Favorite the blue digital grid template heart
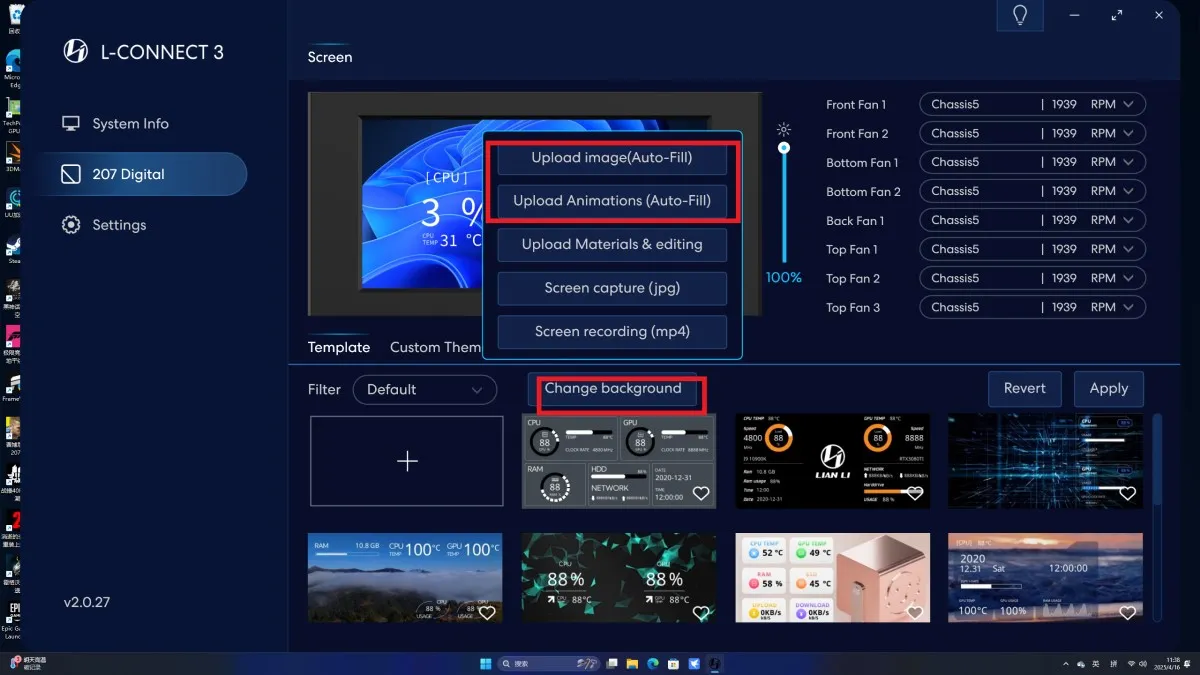1200x675 pixels. [x=1127, y=493]
